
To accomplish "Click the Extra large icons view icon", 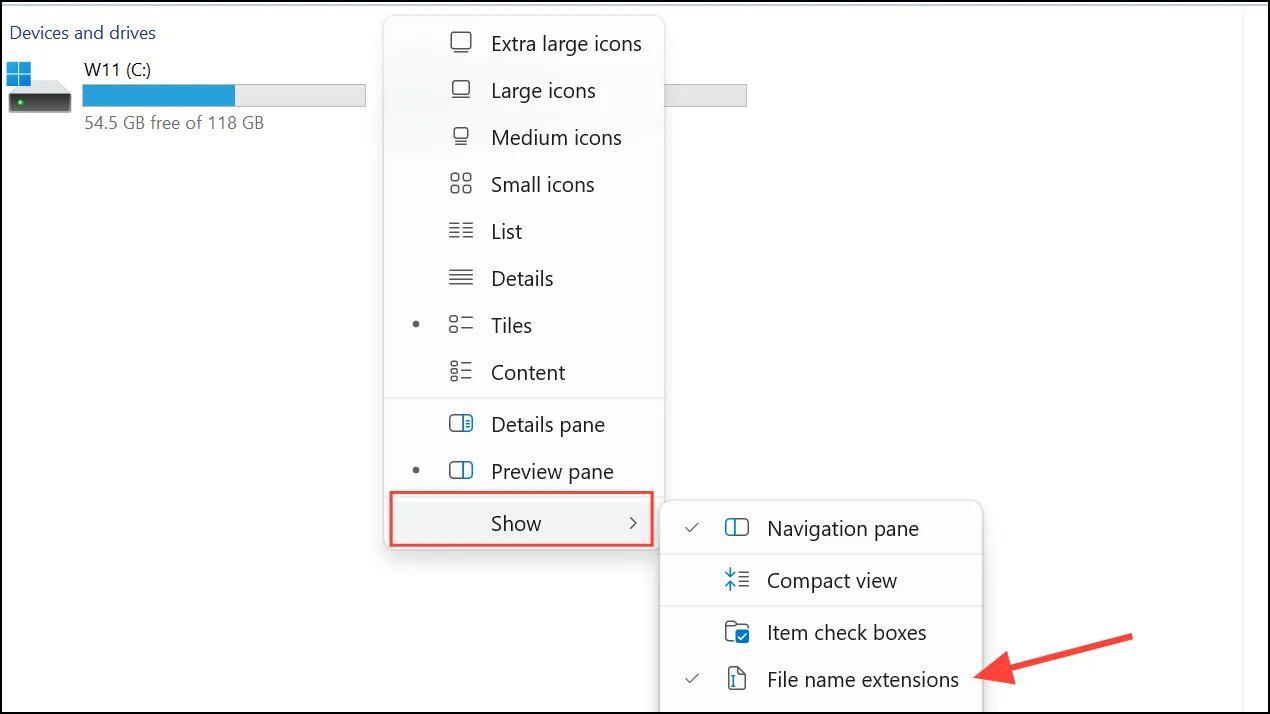I will 461,43.
